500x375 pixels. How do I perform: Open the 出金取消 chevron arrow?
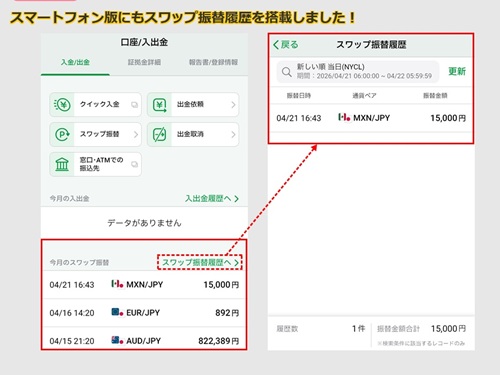tap(233, 135)
